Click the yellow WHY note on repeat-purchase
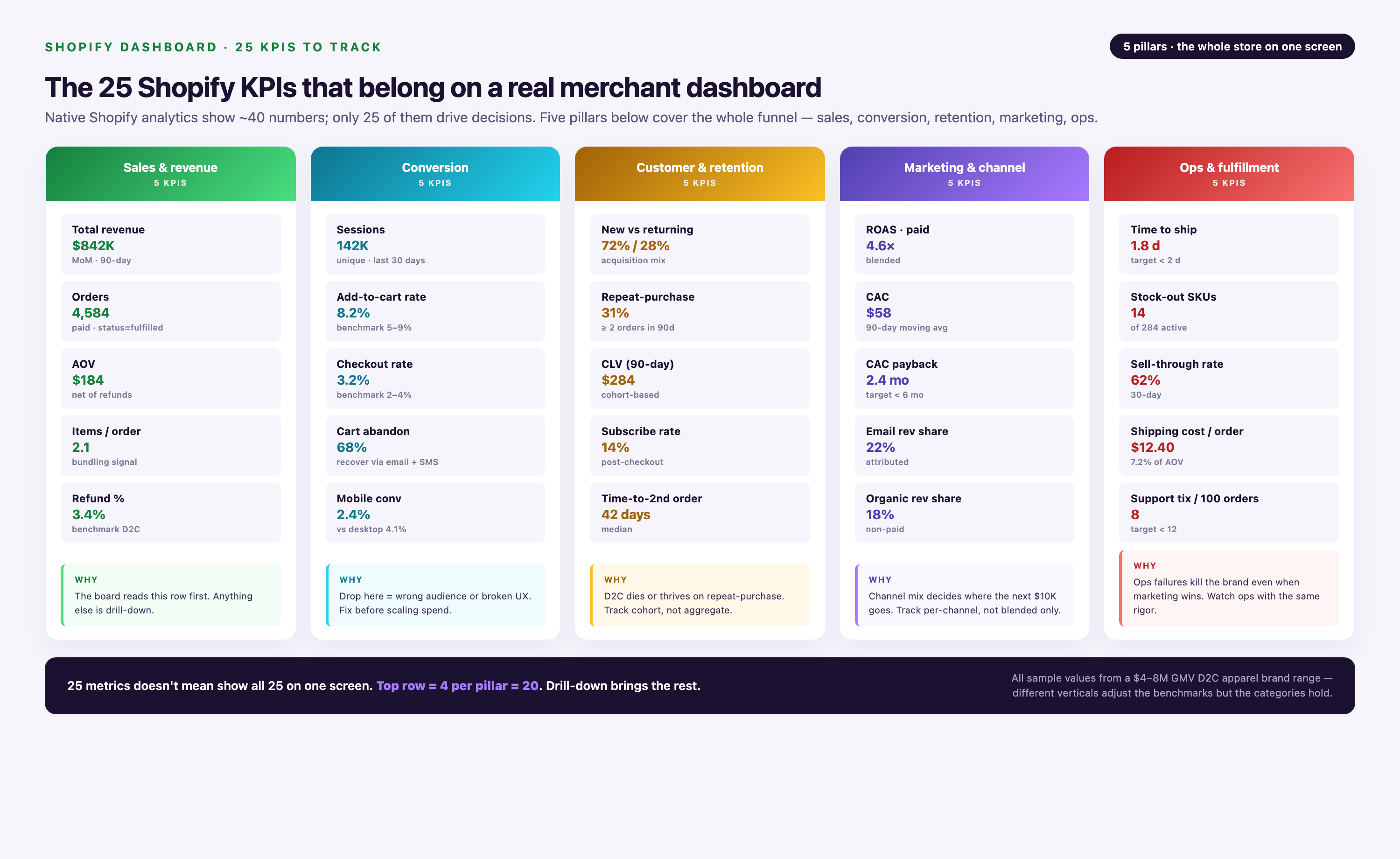 pyautogui.click(x=700, y=595)
